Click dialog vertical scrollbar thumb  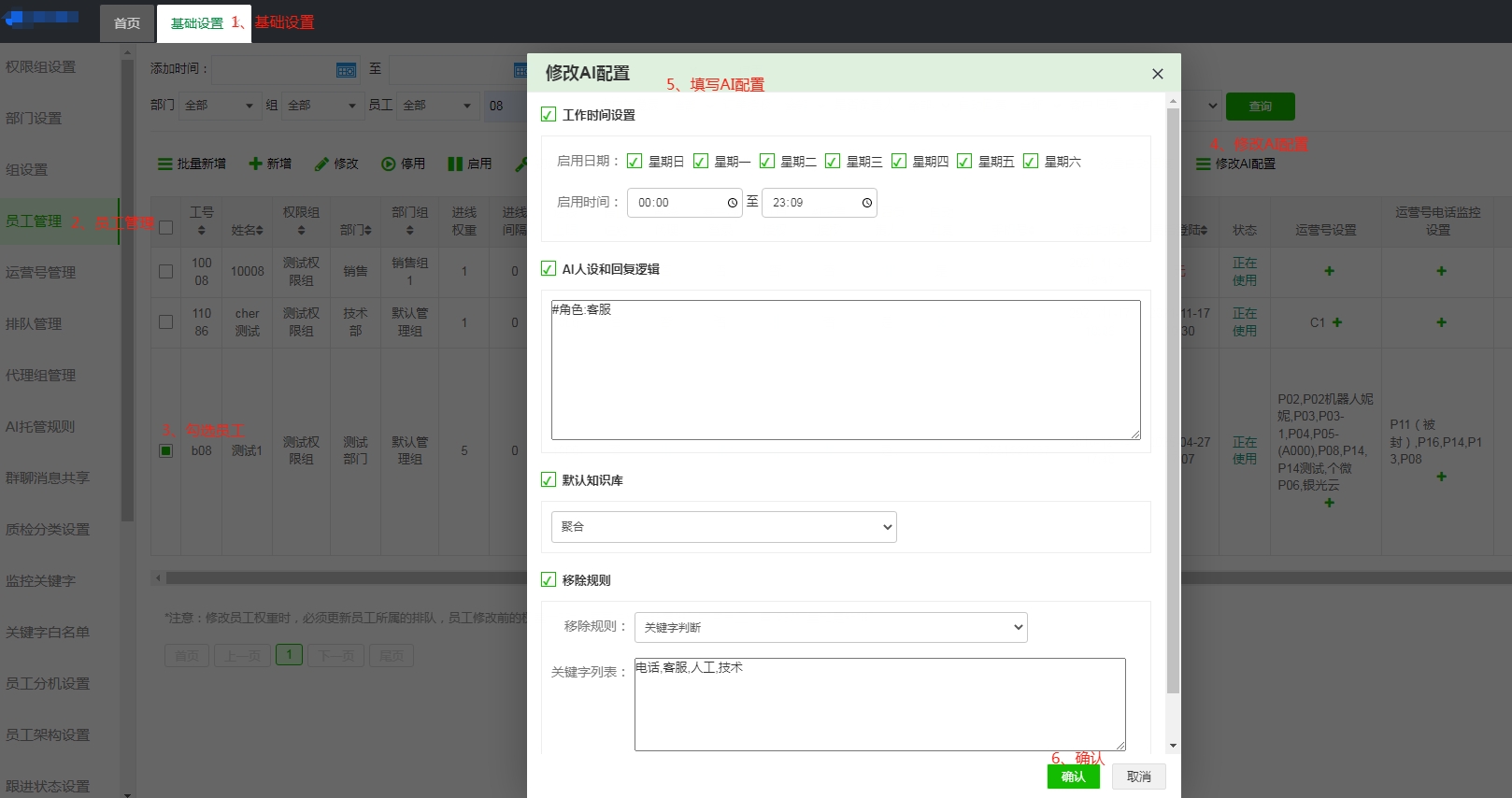tap(1173, 400)
